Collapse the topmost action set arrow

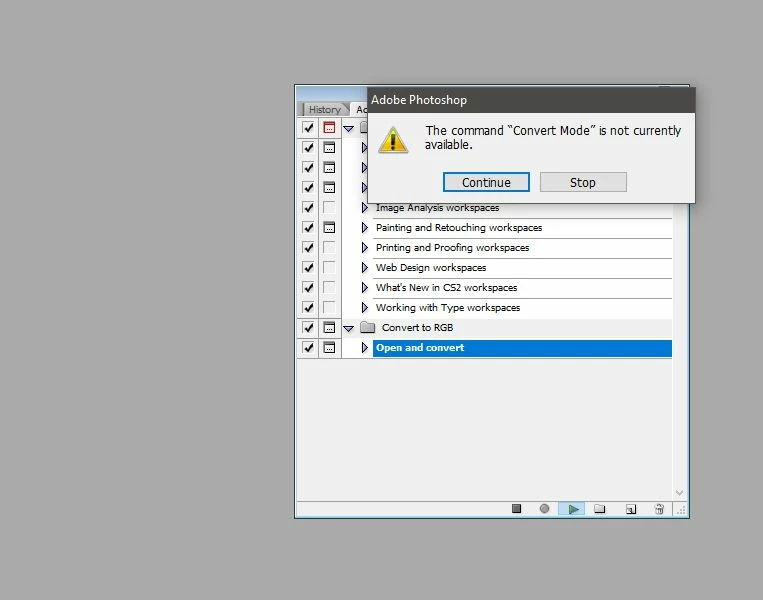click(x=348, y=128)
